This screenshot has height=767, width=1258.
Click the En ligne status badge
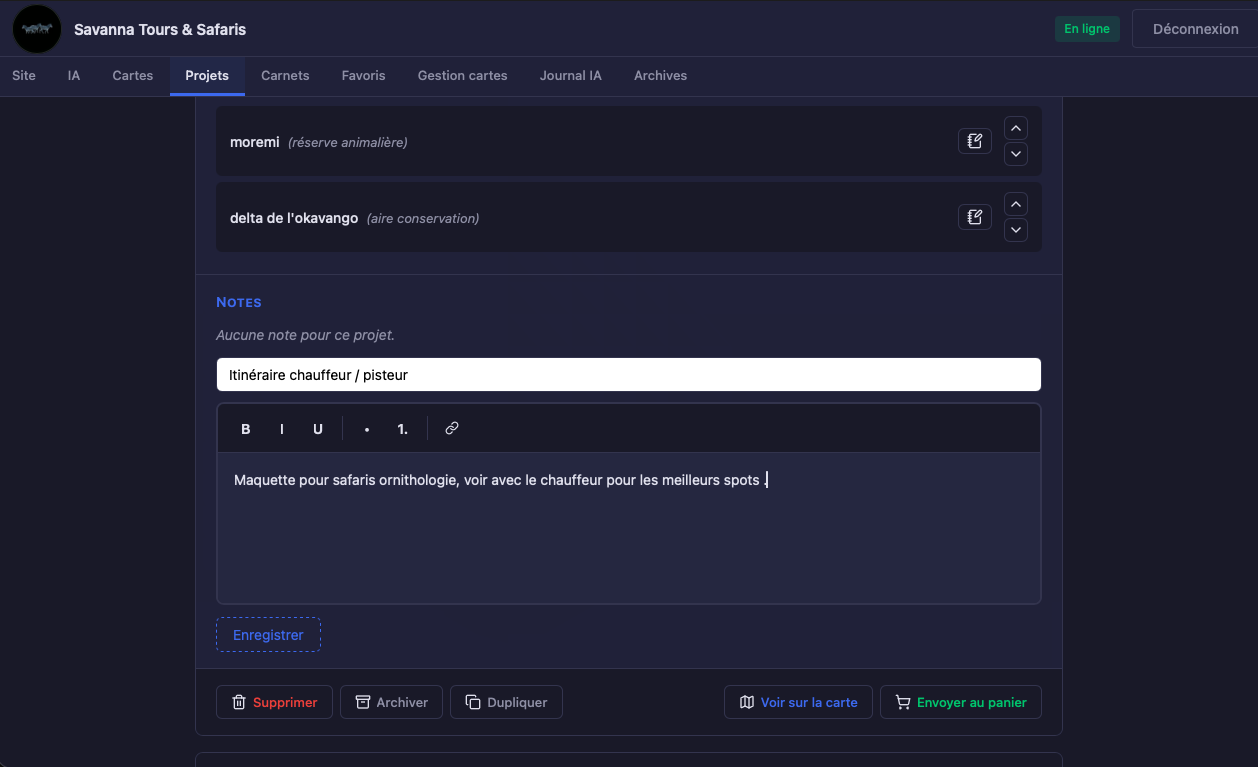pyautogui.click(x=1087, y=29)
